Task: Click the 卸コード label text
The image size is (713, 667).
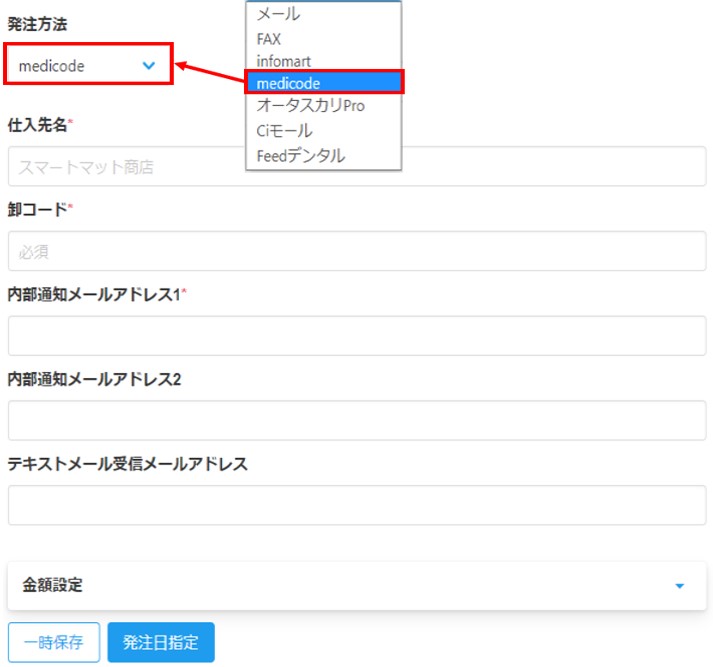Action: point(37,209)
